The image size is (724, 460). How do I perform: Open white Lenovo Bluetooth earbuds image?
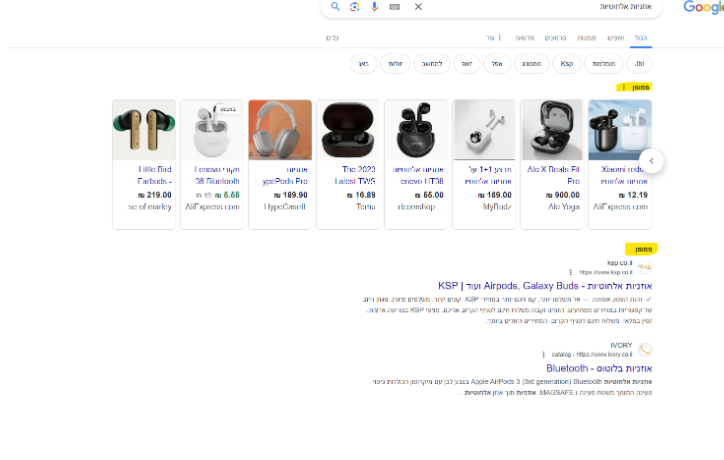212,130
